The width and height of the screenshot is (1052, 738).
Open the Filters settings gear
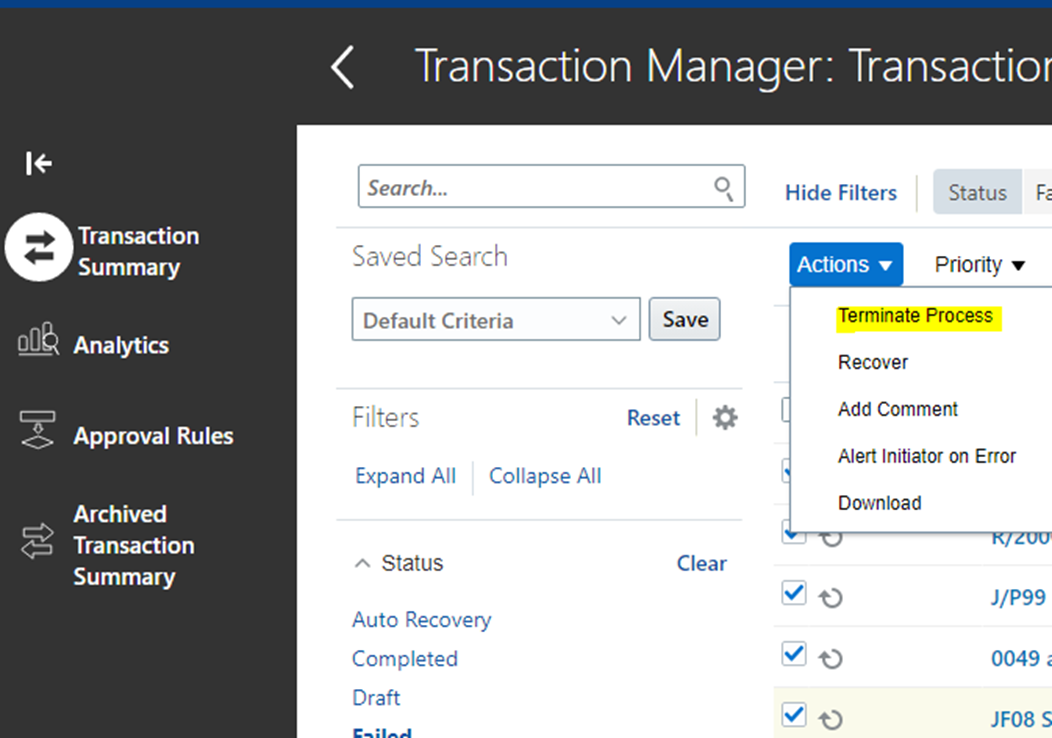(x=724, y=418)
